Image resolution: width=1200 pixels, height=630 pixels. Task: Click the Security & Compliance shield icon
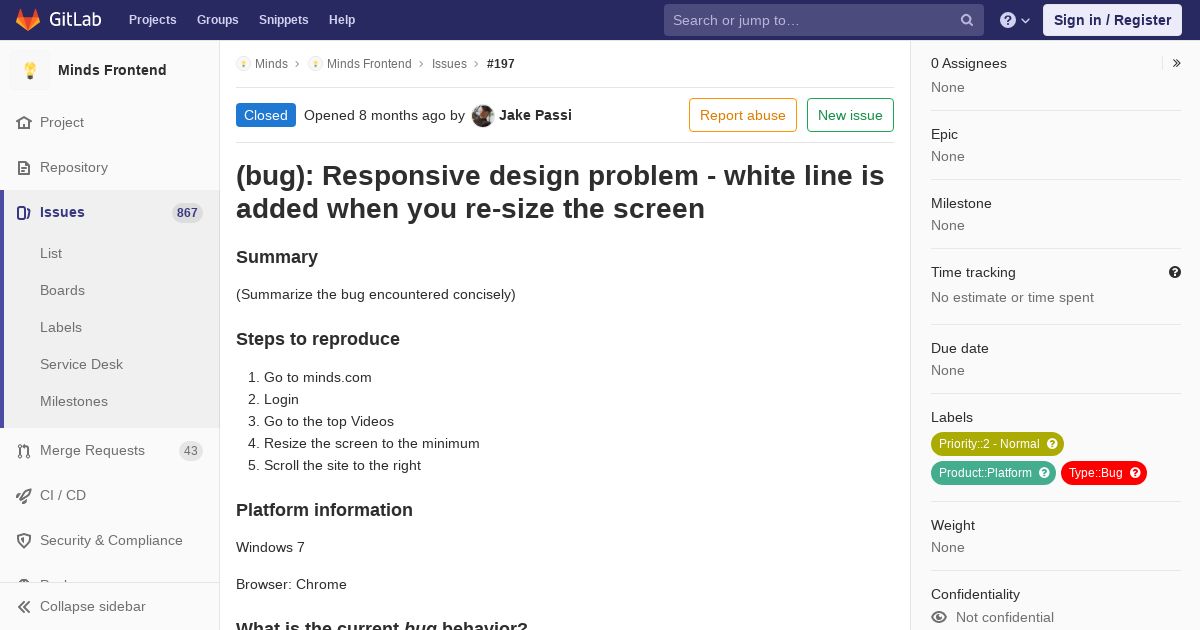(x=24, y=541)
